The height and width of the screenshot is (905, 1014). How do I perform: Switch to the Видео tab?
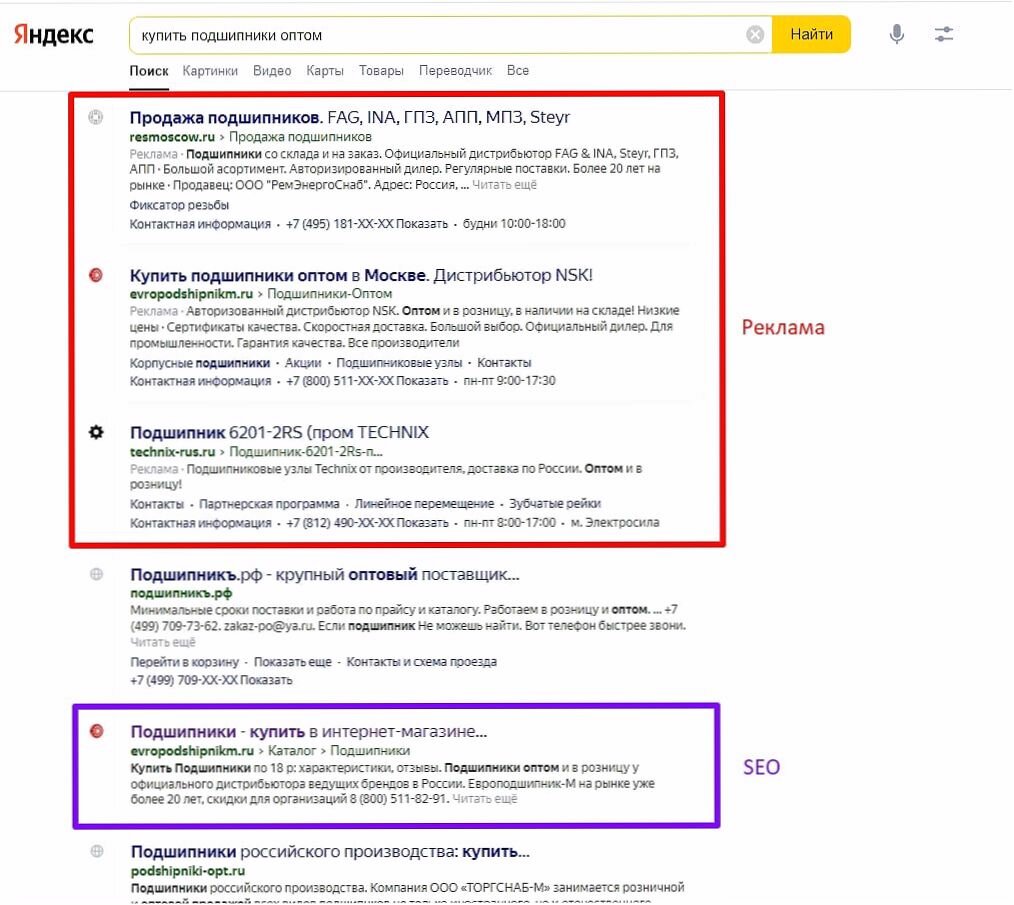click(x=272, y=71)
